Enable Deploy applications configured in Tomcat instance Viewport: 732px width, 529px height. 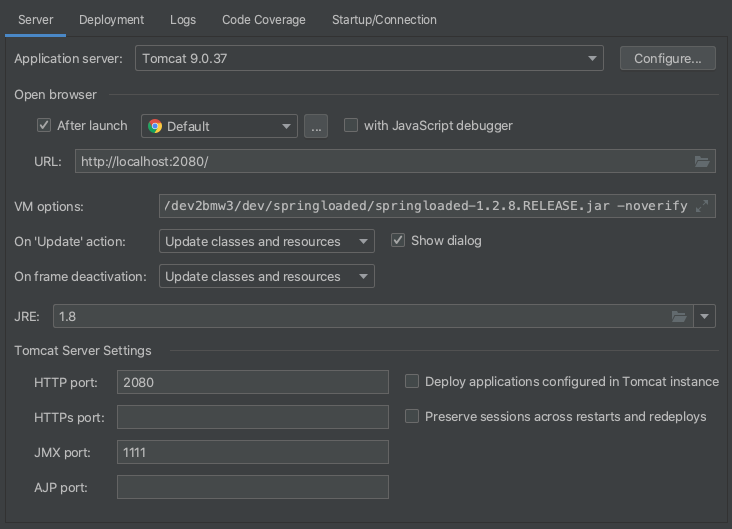click(412, 381)
